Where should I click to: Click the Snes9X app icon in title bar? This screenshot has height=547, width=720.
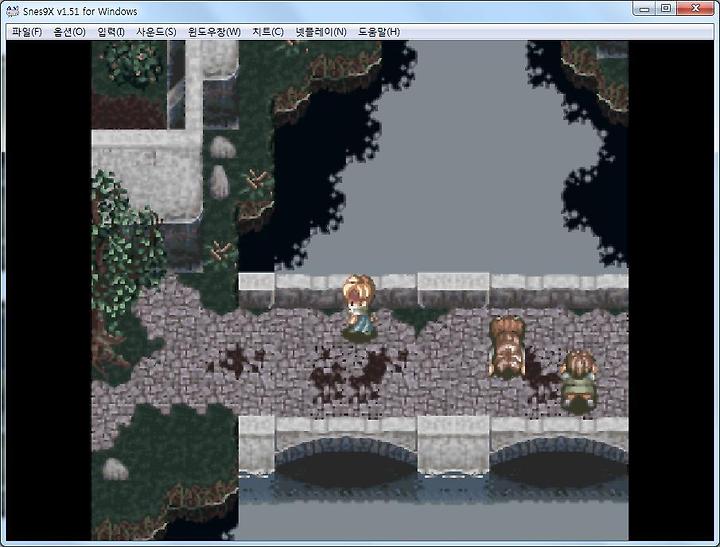coord(12,11)
